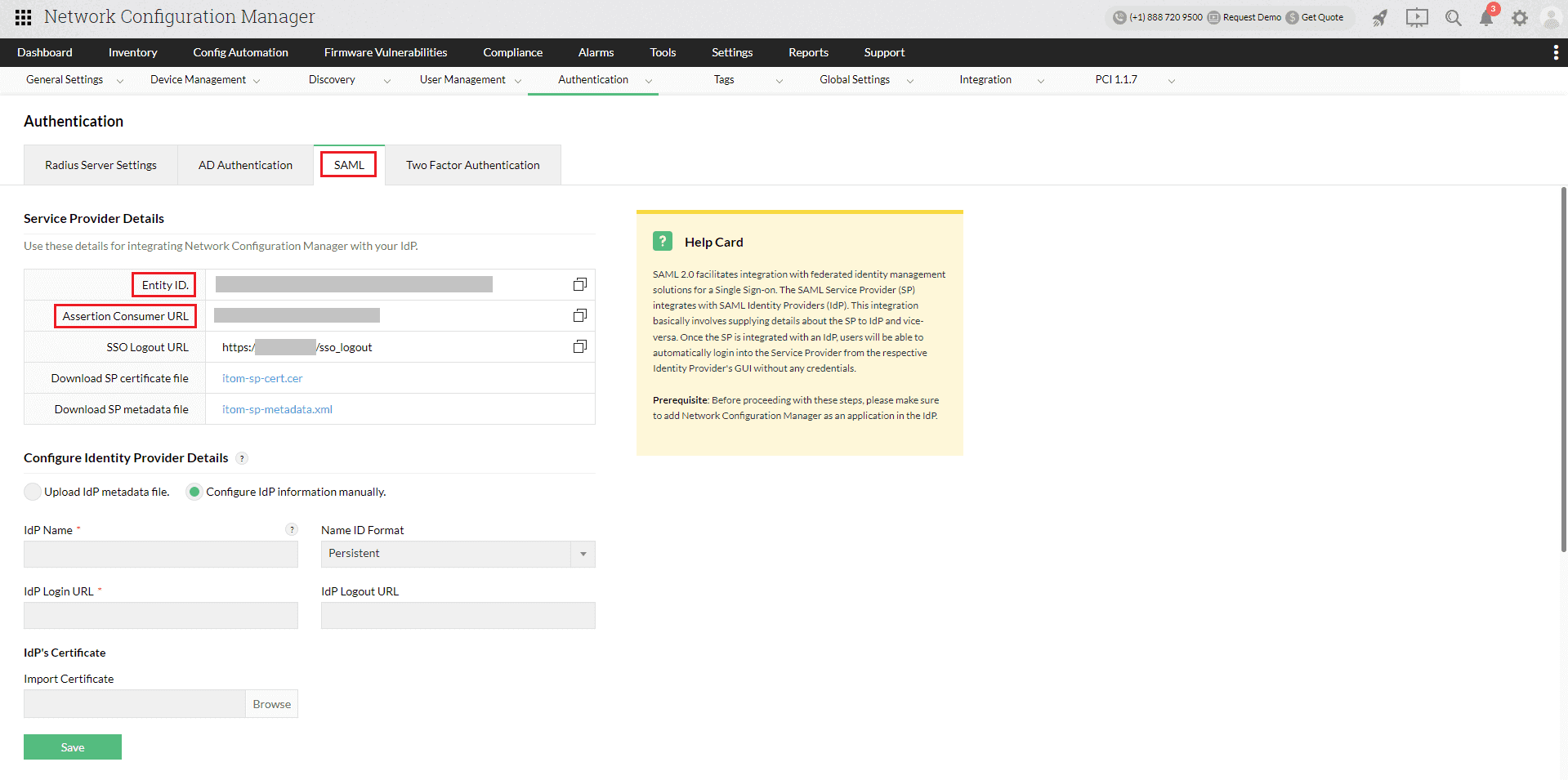Click the phone number call icon

(x=1119, y=17)
